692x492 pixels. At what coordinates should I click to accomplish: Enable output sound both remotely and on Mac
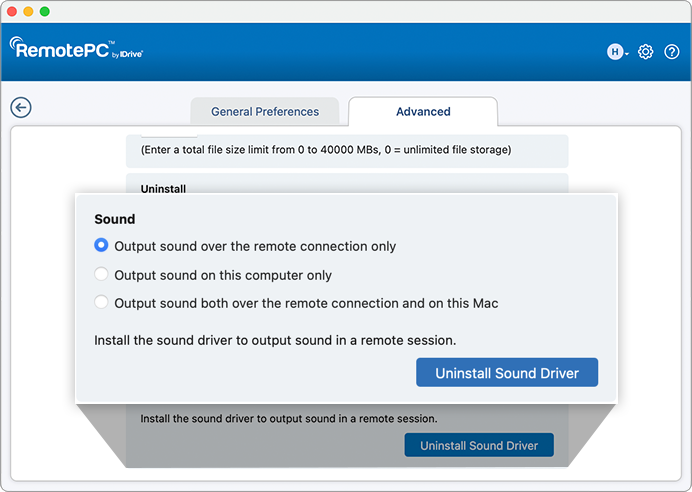(101, 303)
